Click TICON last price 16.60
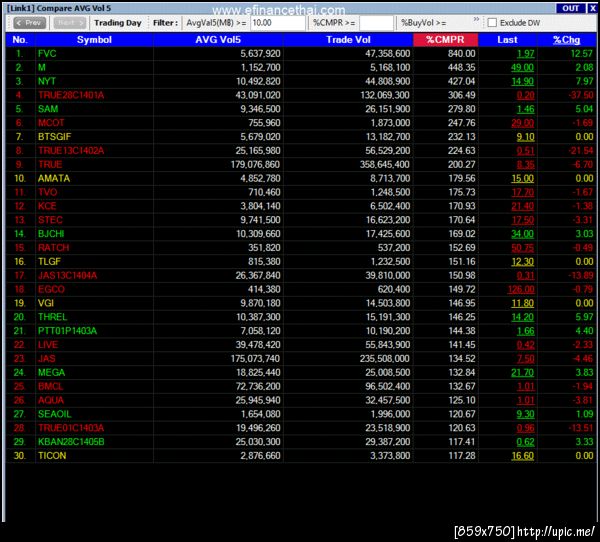The width and height of the screenshot is (600, 542). [522, 455]
